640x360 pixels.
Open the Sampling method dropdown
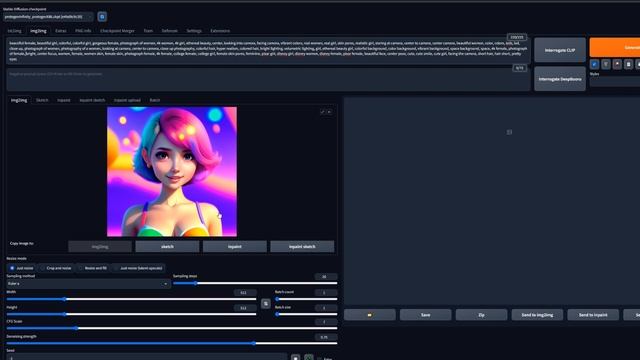(88, 284)
